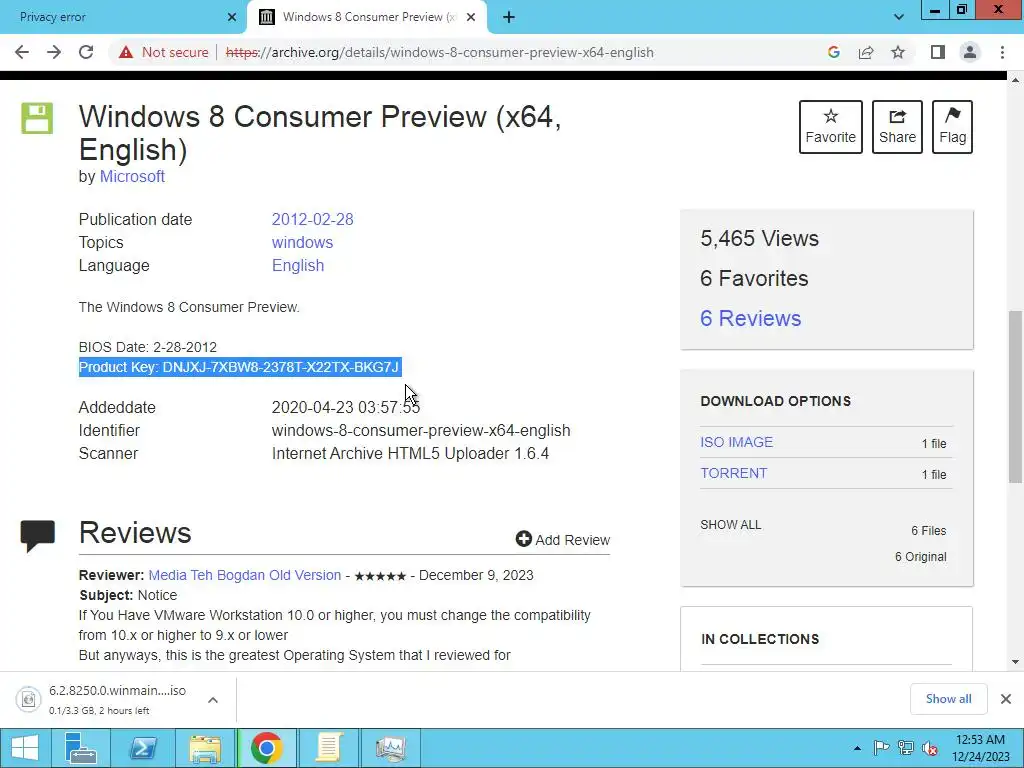Open File Explorer from the taskbar
This screenshot has height=768, width=1024.
[x=204, y=748]
